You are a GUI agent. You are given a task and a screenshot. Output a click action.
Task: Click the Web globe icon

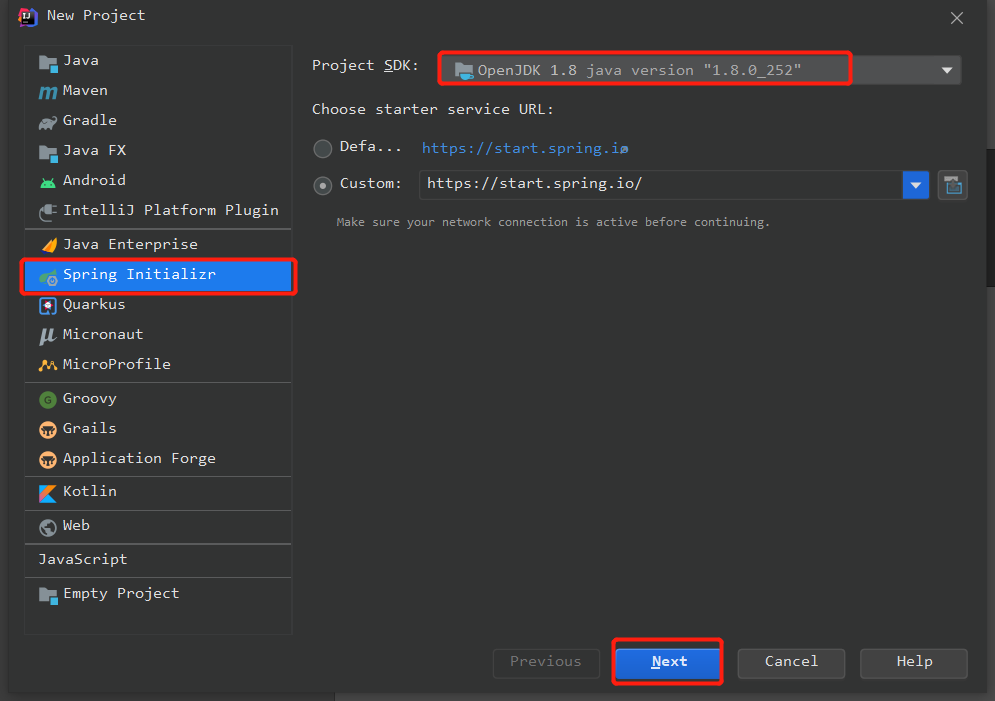pos(48,527)
